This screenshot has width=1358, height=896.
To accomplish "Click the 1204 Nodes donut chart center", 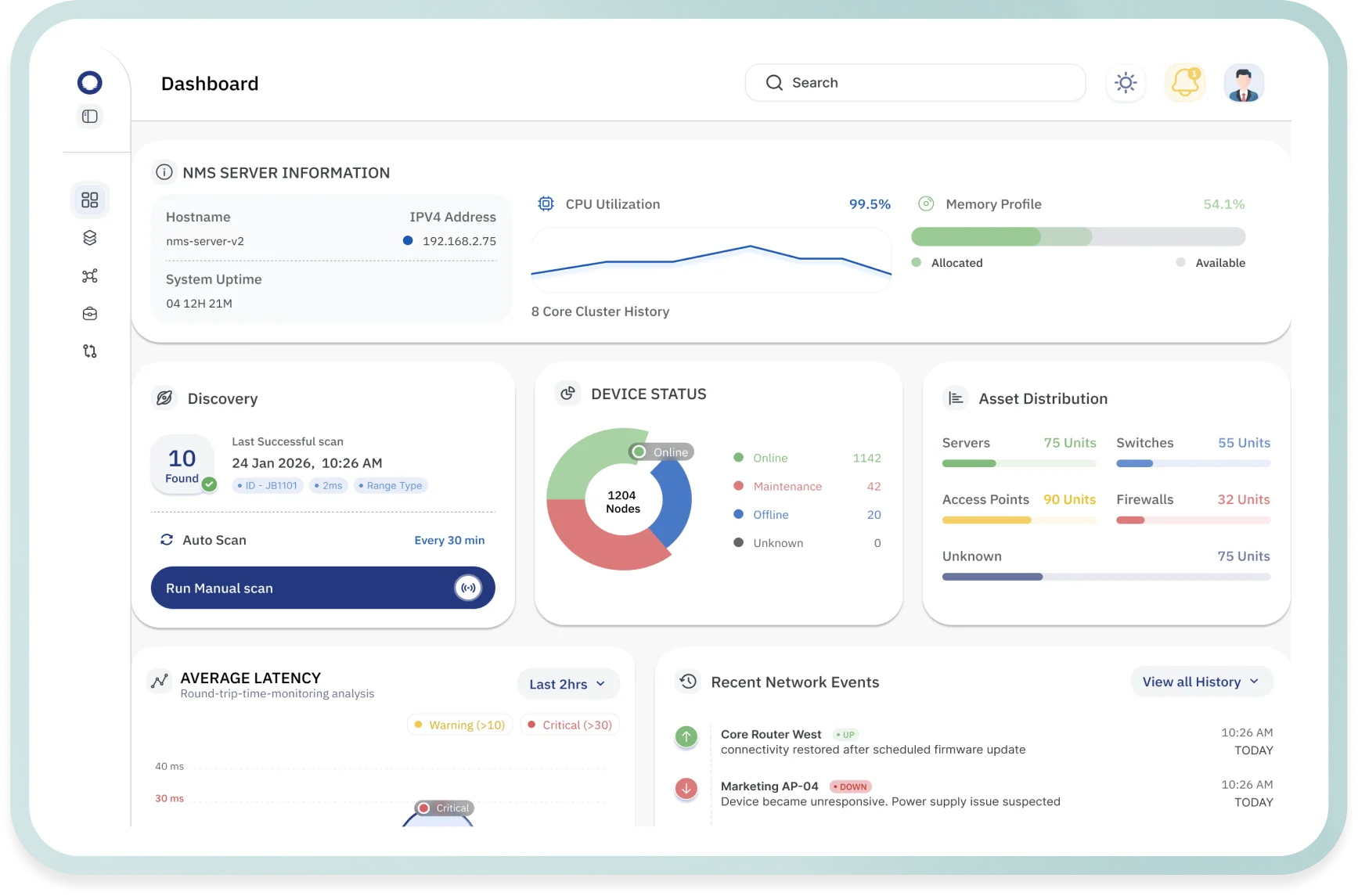I will coord(623,502).
